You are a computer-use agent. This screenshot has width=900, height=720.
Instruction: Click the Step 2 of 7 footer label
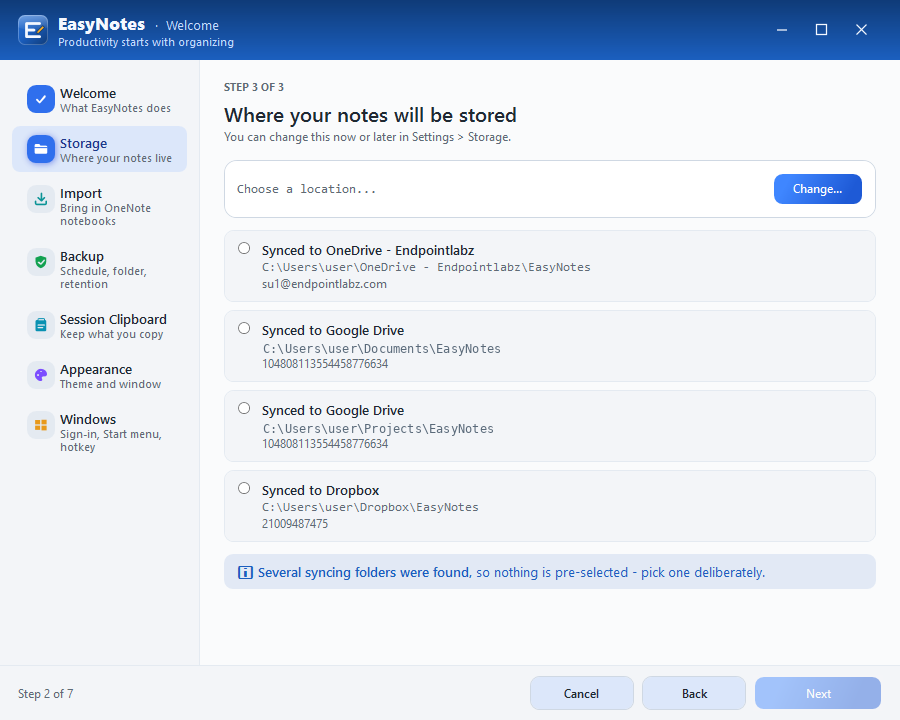pyautogui.click(x=45, y=694)
